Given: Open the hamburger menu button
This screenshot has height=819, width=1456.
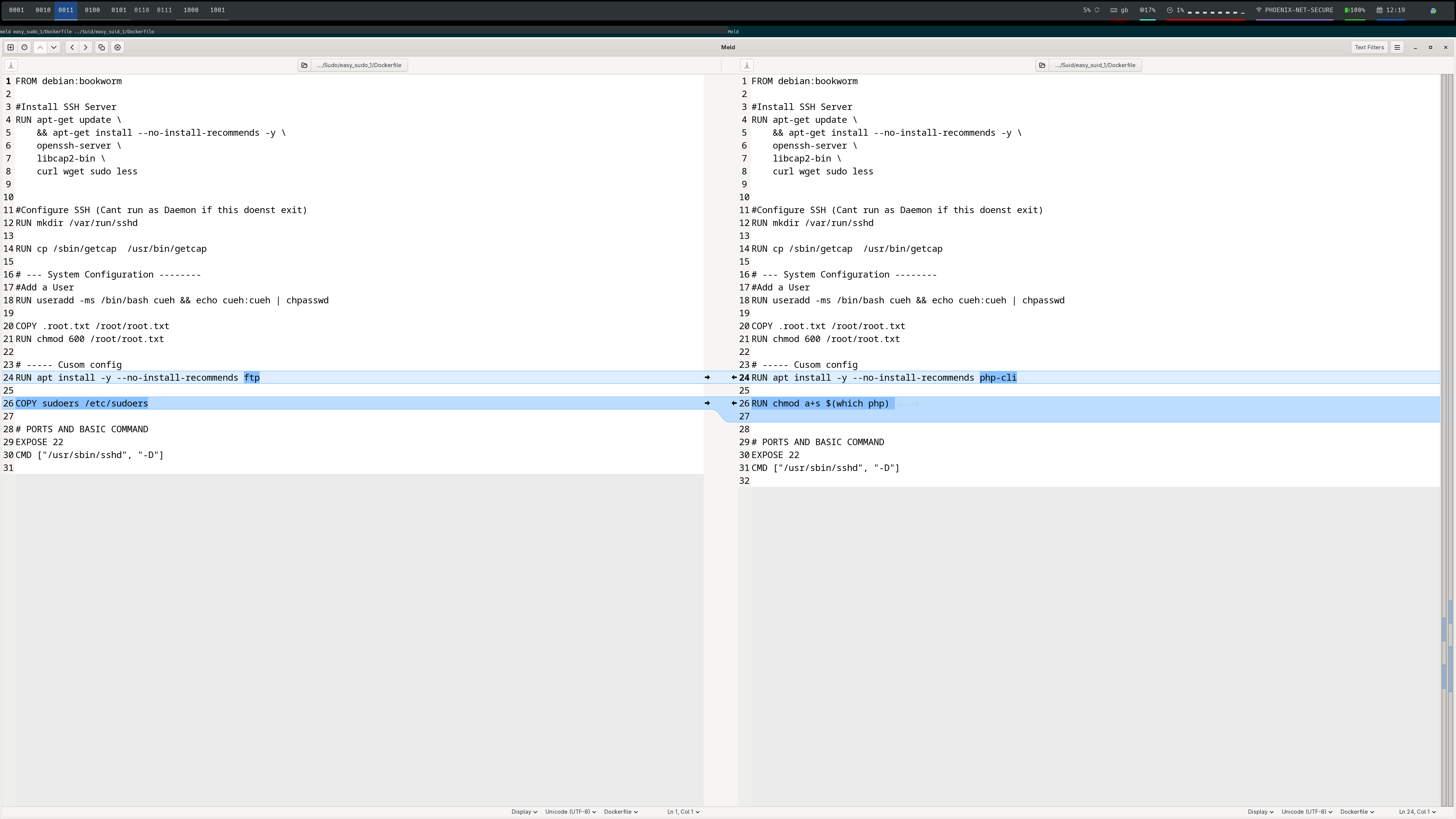Looking at the screenshot, I should (1397, 47).
